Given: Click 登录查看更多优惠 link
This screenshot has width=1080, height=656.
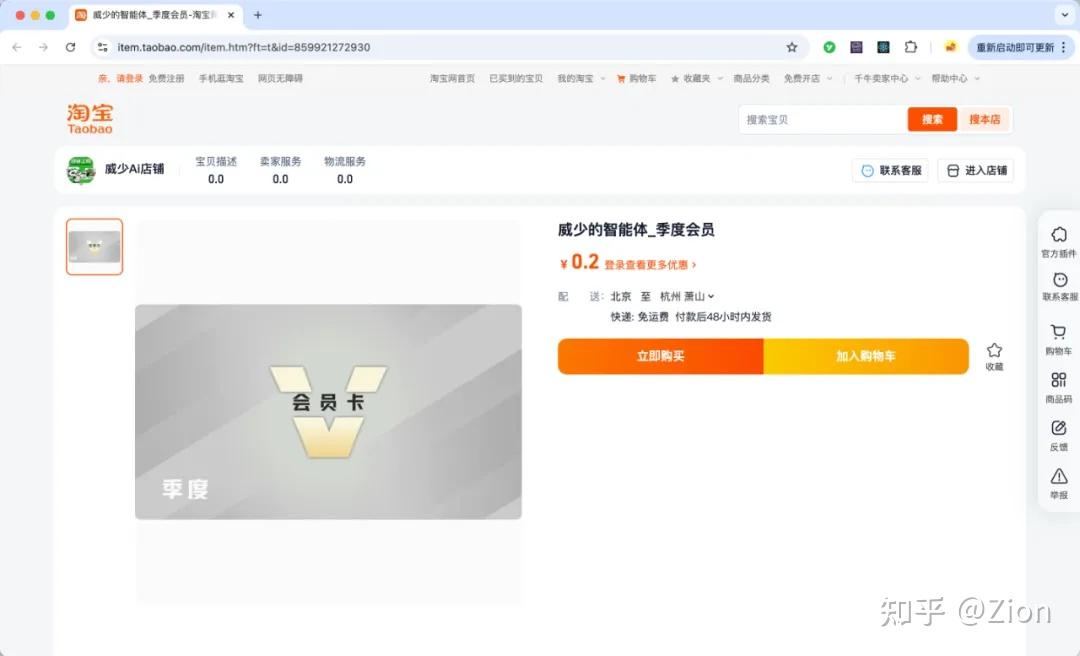Looking at the screenshot, I should 650,265.
